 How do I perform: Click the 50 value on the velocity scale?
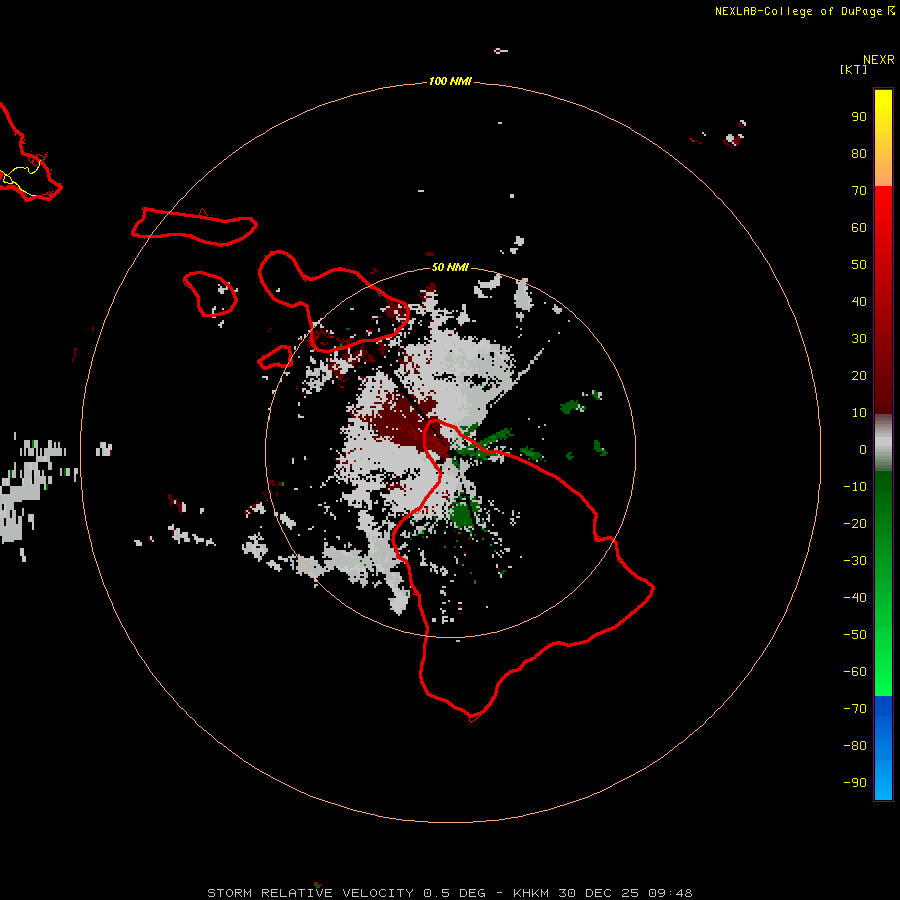pos(859,265)
